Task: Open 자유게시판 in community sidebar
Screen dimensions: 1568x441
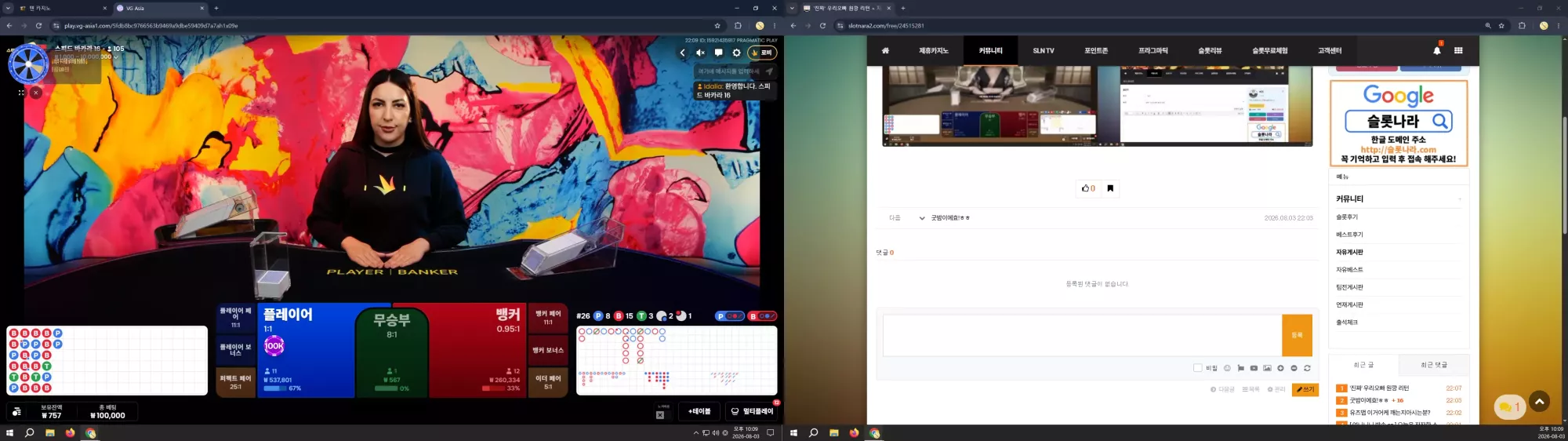Action: coord(1349,252)
